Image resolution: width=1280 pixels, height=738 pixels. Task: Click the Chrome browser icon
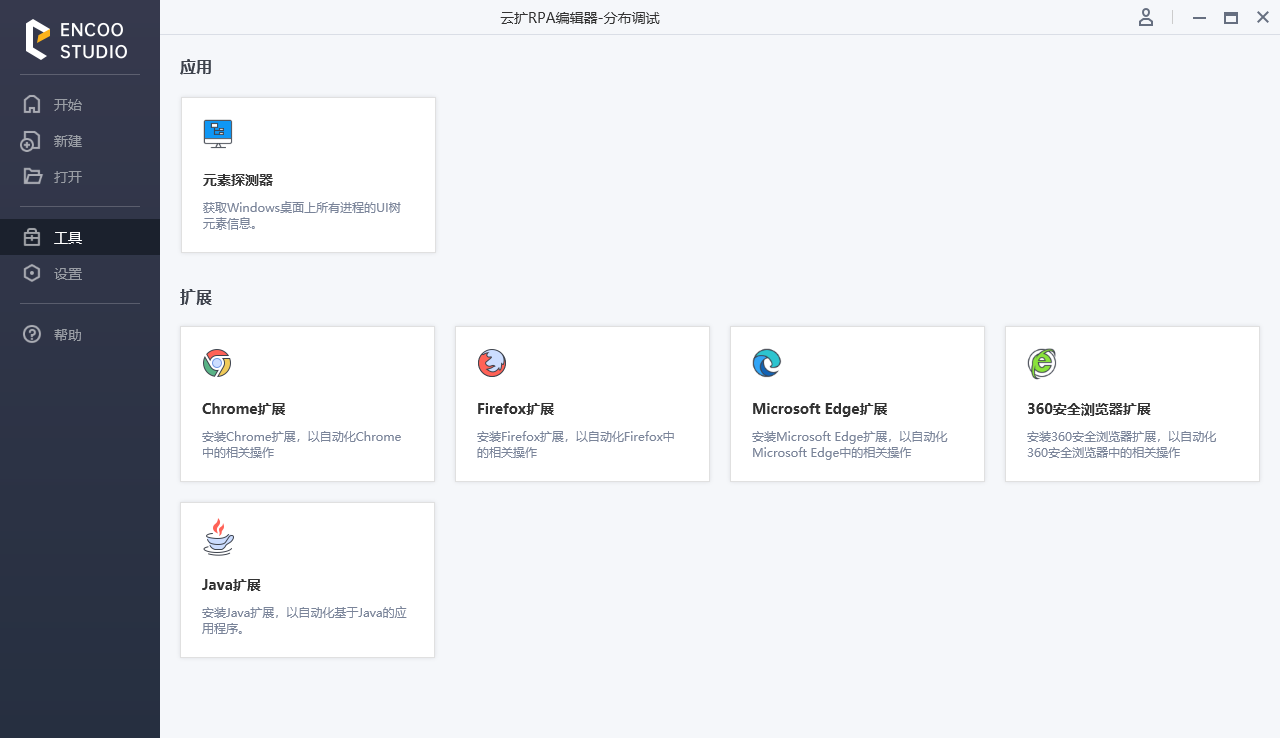(217, 363)
